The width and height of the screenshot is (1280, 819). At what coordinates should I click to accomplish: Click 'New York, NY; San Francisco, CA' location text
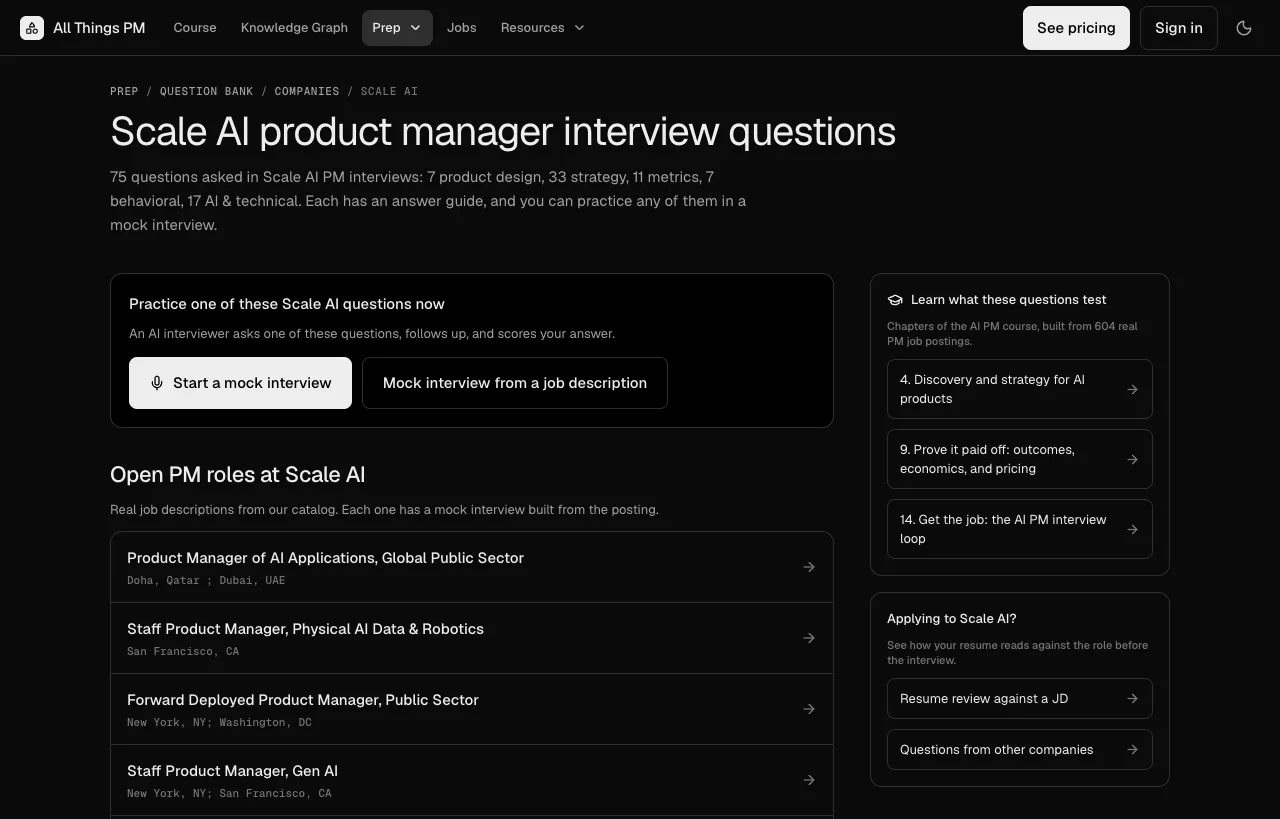(x=229, y=793)
